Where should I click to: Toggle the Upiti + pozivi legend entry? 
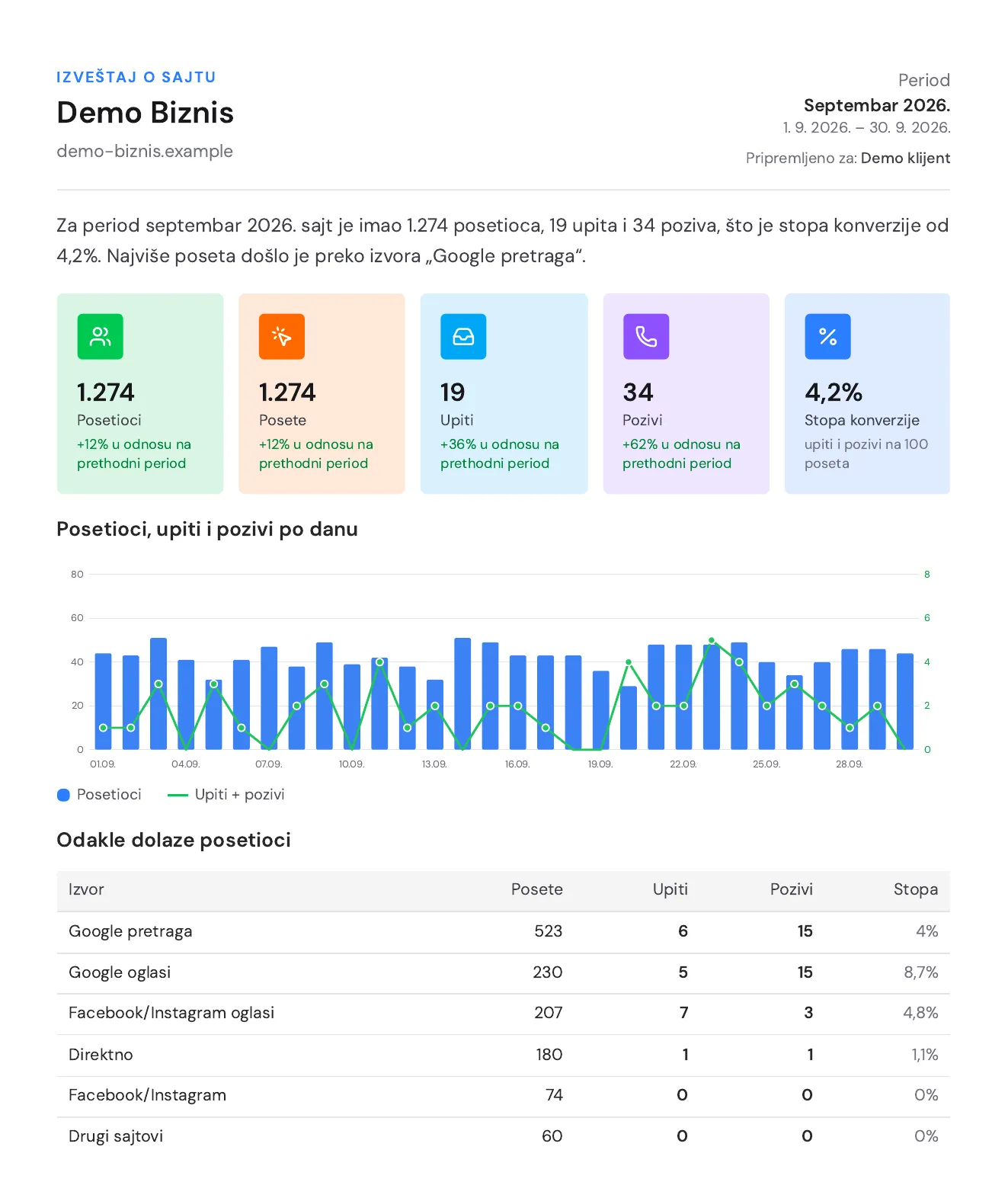click(226, 794)
